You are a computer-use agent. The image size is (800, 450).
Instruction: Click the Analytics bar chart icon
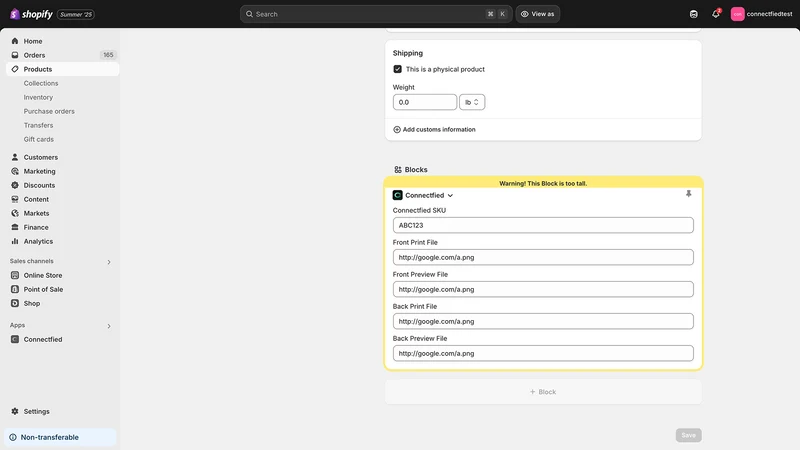[x=15, y=241]
